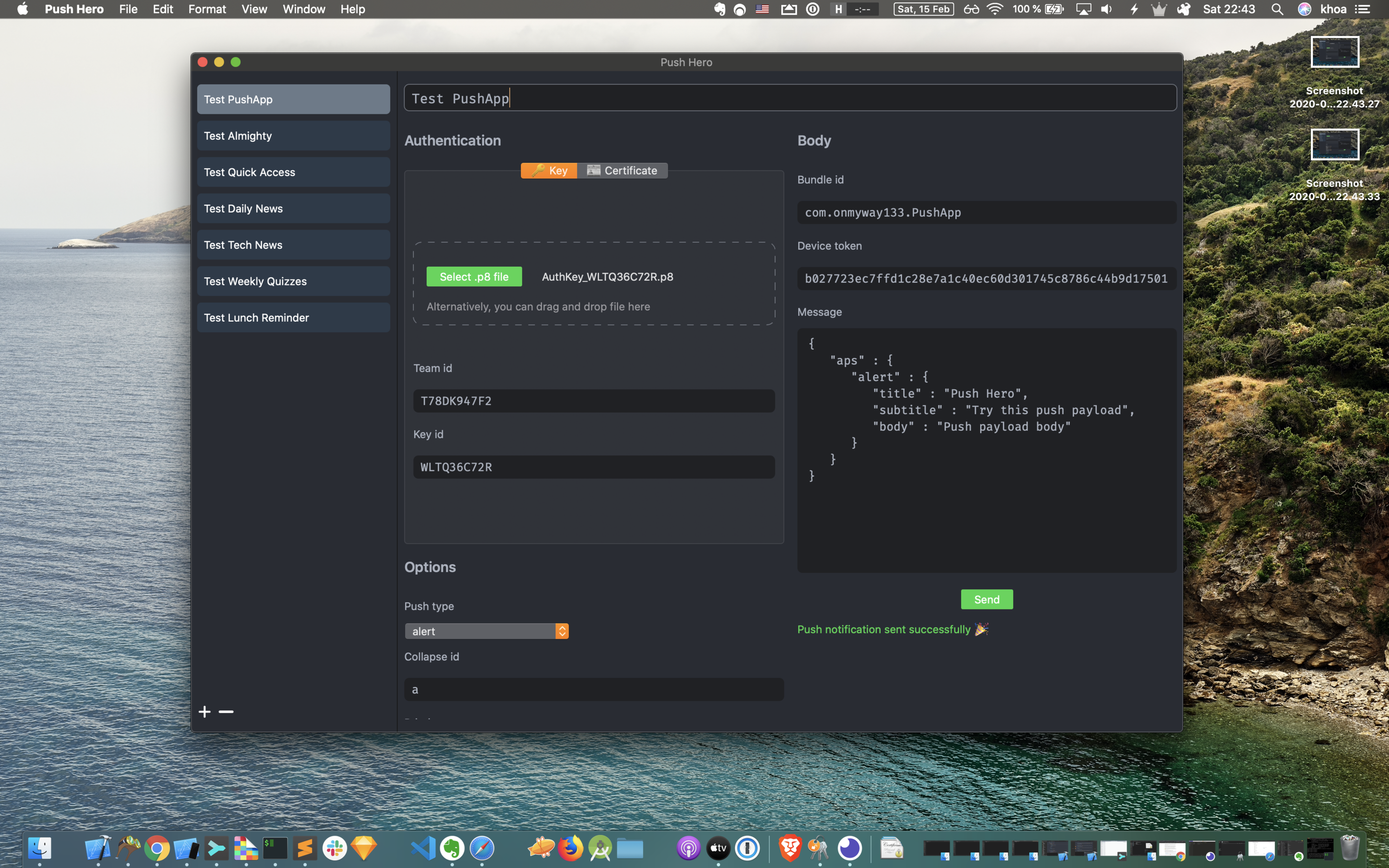
Task: Click the Spotlight search icon in menu bar
Action: point(1277,9)
